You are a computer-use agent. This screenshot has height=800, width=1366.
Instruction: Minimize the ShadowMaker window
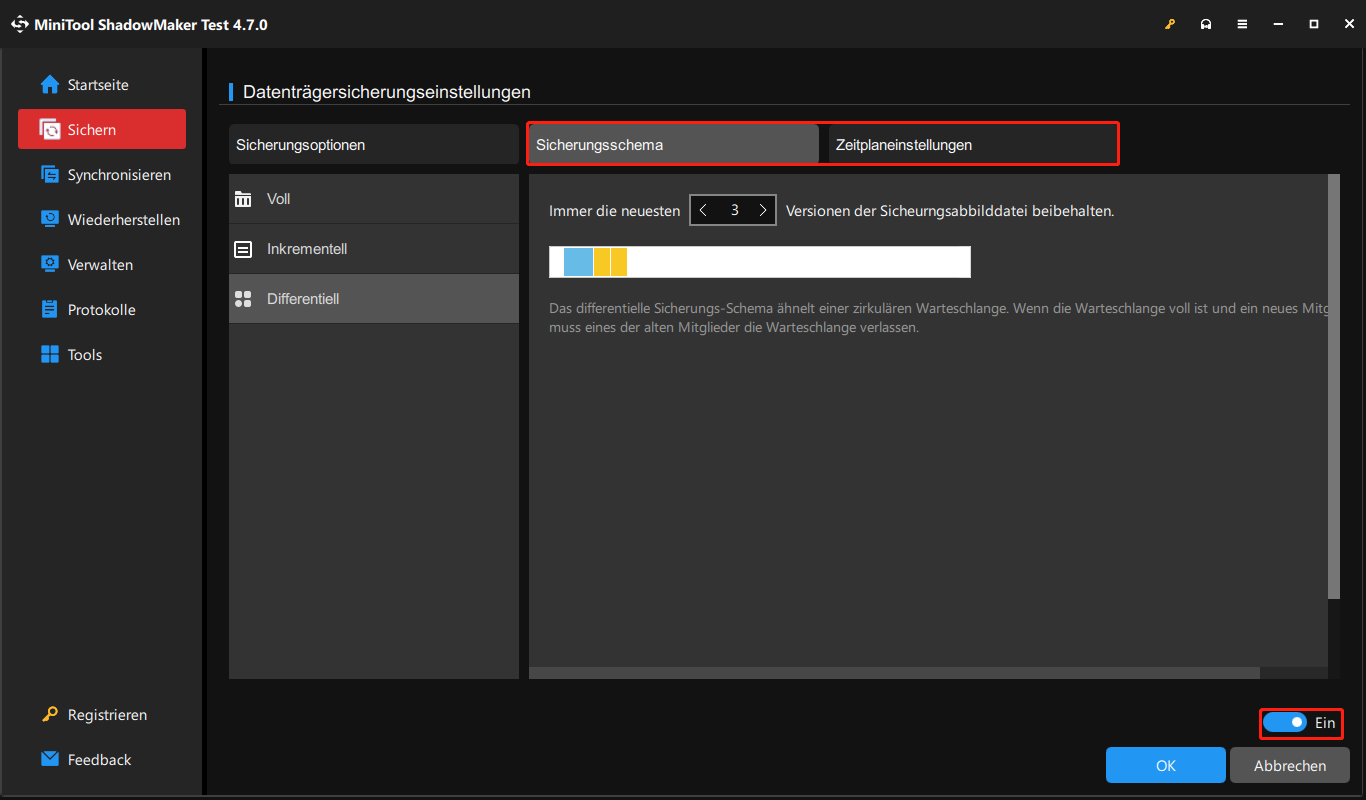tap(1278, 24)
